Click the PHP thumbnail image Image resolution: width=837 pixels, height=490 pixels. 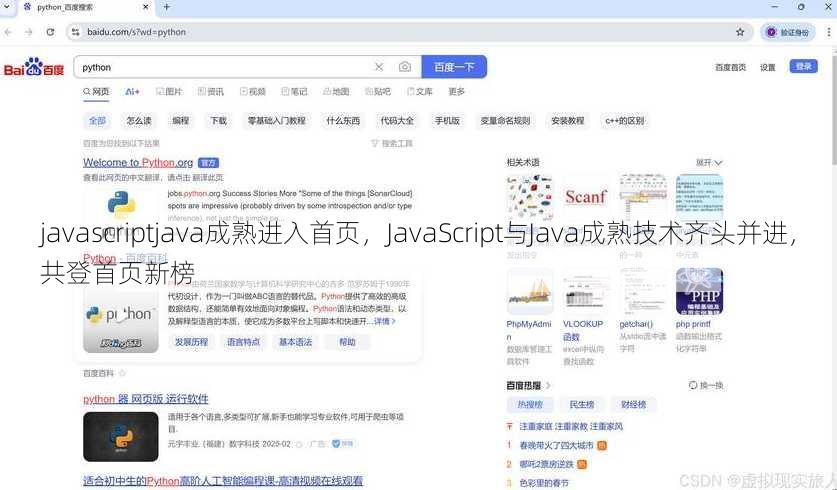699,291
